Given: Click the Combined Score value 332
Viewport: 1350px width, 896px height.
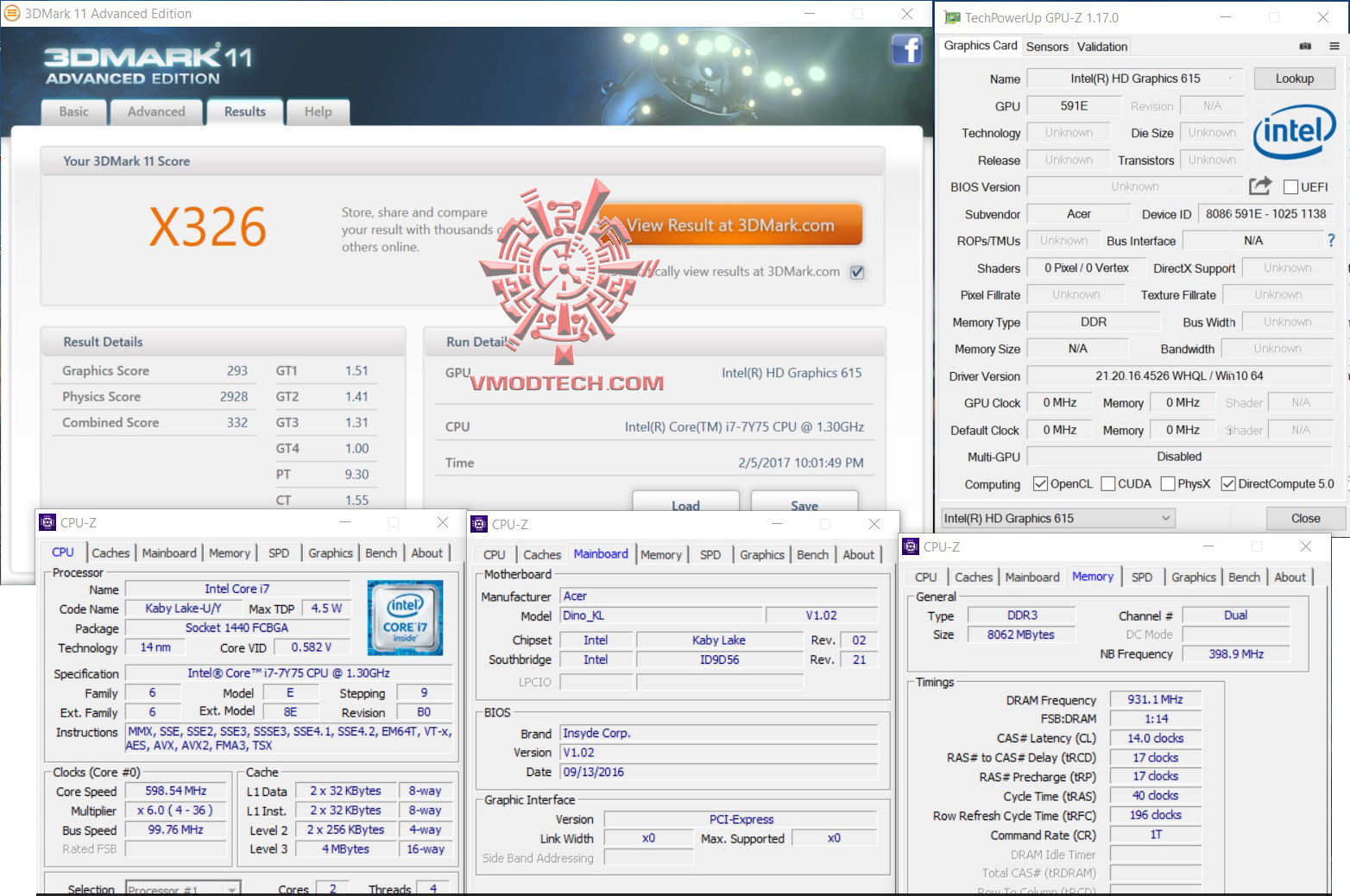Looking at the screenshot, I should (237, 422).
